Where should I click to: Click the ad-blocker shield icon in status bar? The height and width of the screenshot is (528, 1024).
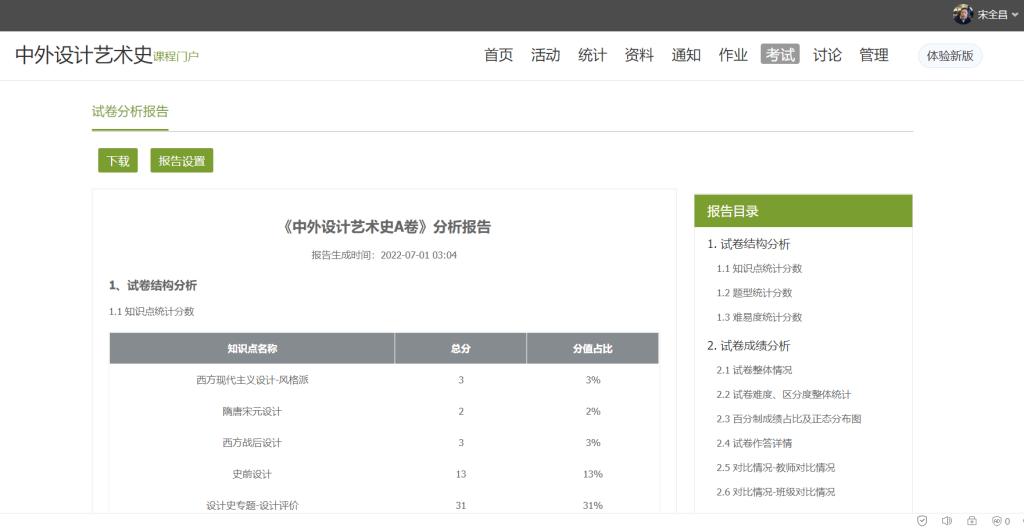pos(996,521)
